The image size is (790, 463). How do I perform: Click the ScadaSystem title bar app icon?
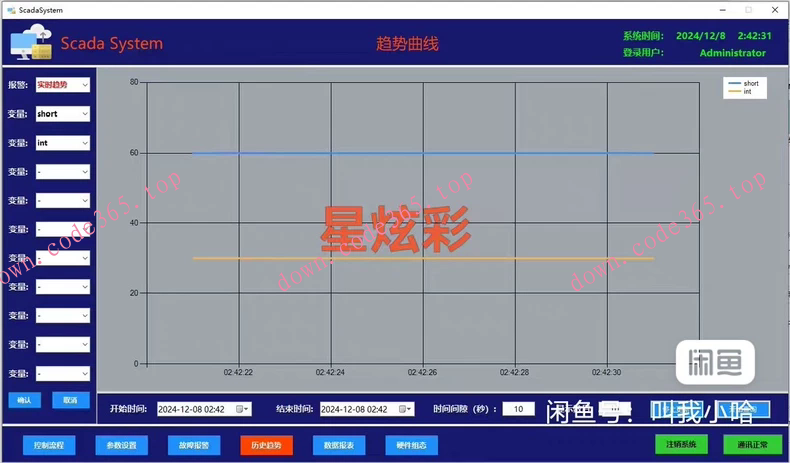click(x=11, y=10)
